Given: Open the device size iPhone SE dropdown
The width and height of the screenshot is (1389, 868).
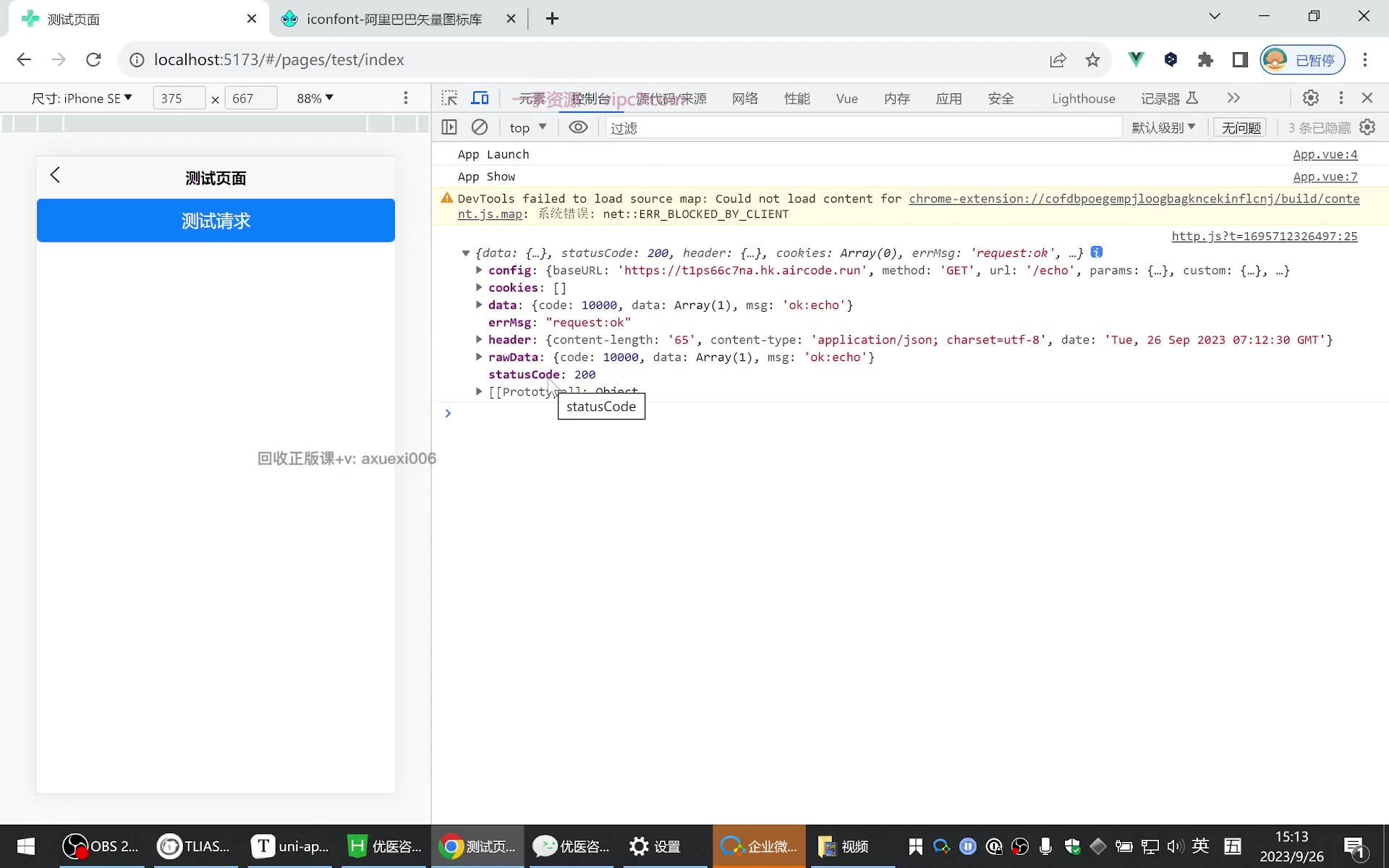Looking at the screenshot, I should (82, 98).
